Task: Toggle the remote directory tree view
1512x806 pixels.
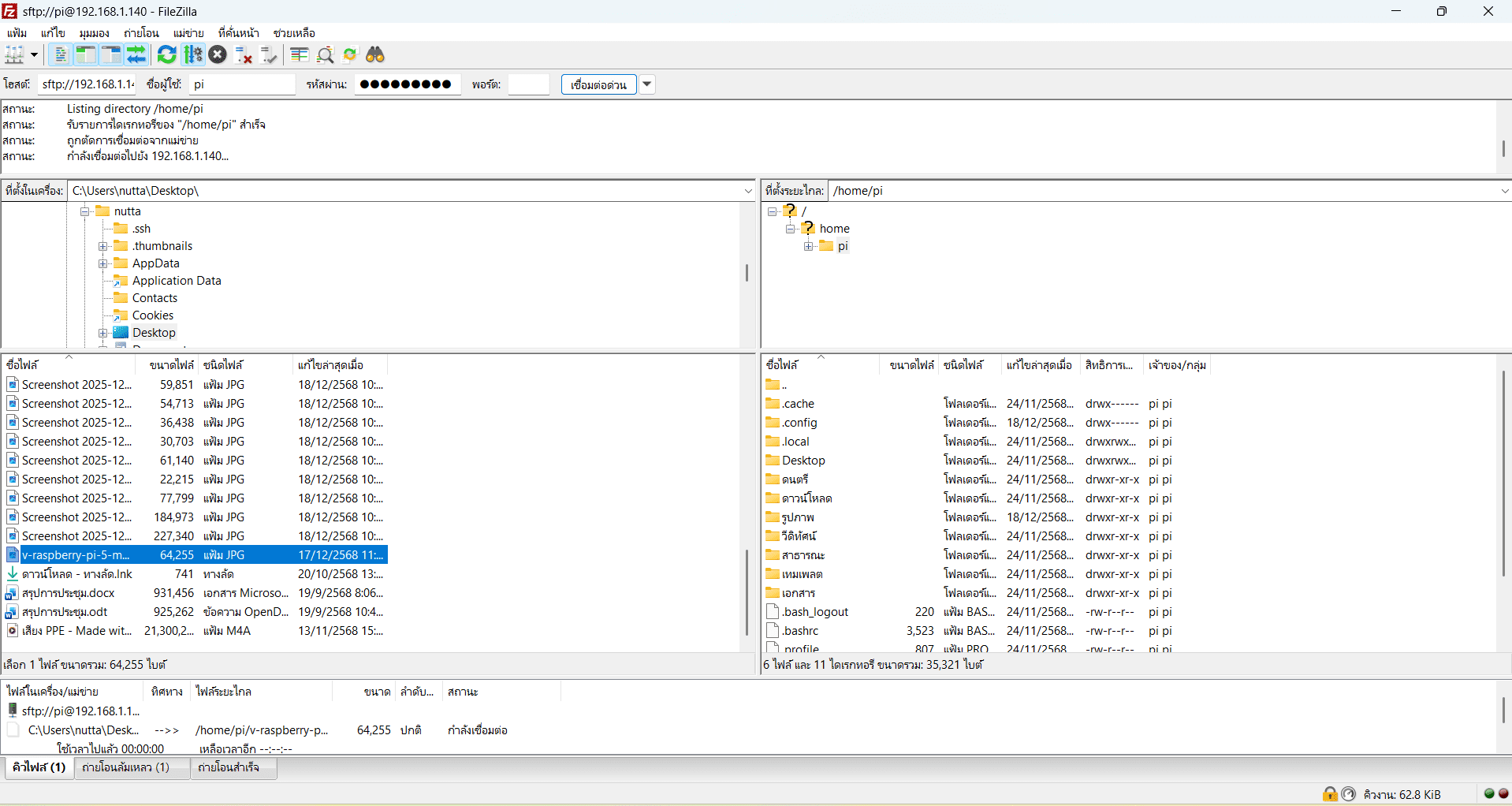Action: point(111,54)
